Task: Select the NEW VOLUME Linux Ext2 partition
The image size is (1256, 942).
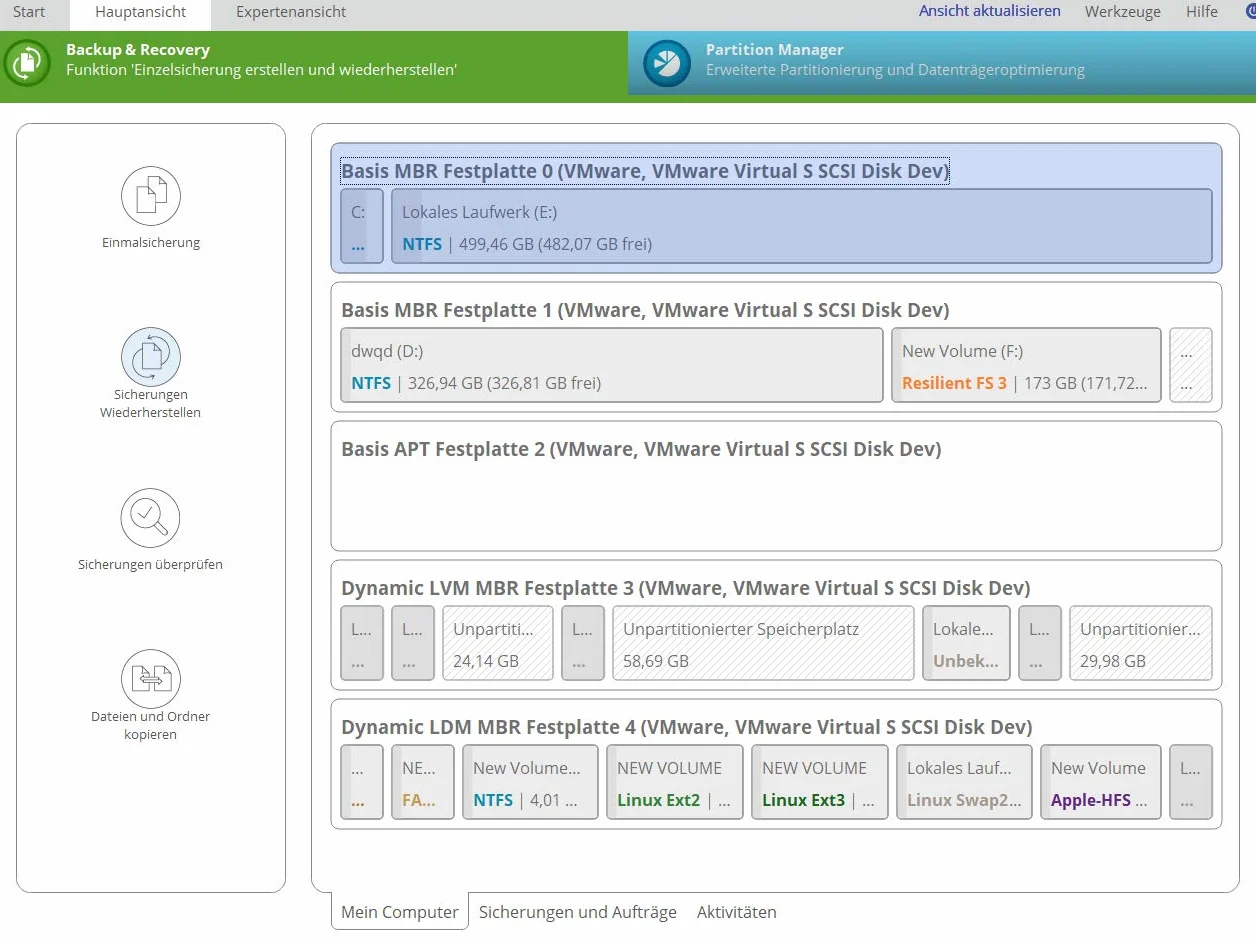Action: click(x=675, y=782)
